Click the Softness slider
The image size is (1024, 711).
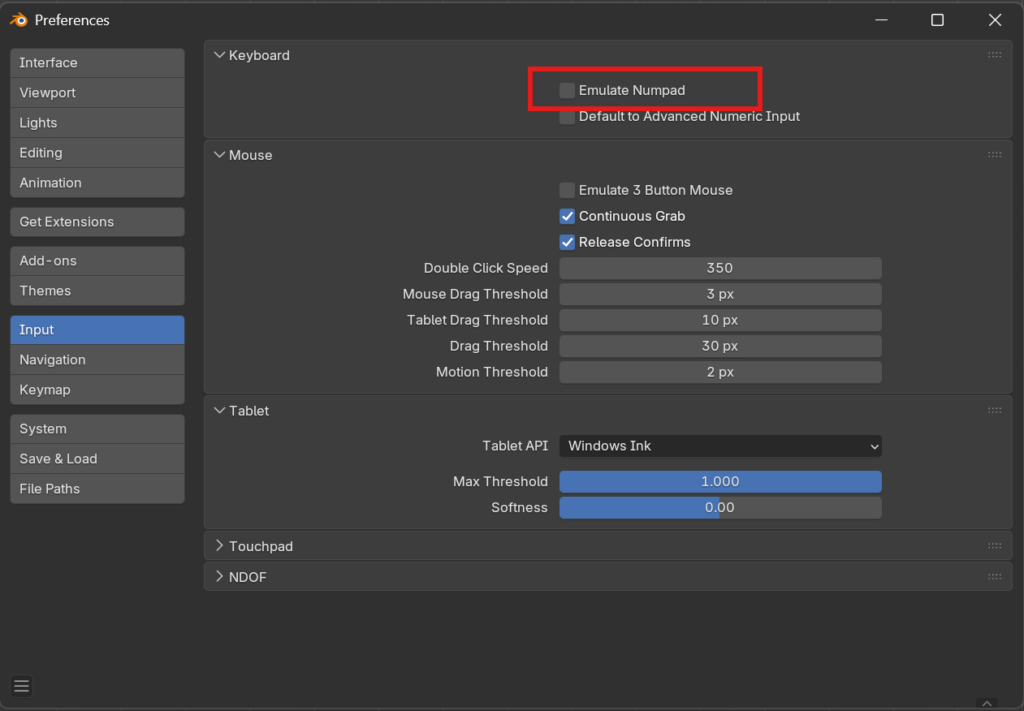(x=720, y=508)
